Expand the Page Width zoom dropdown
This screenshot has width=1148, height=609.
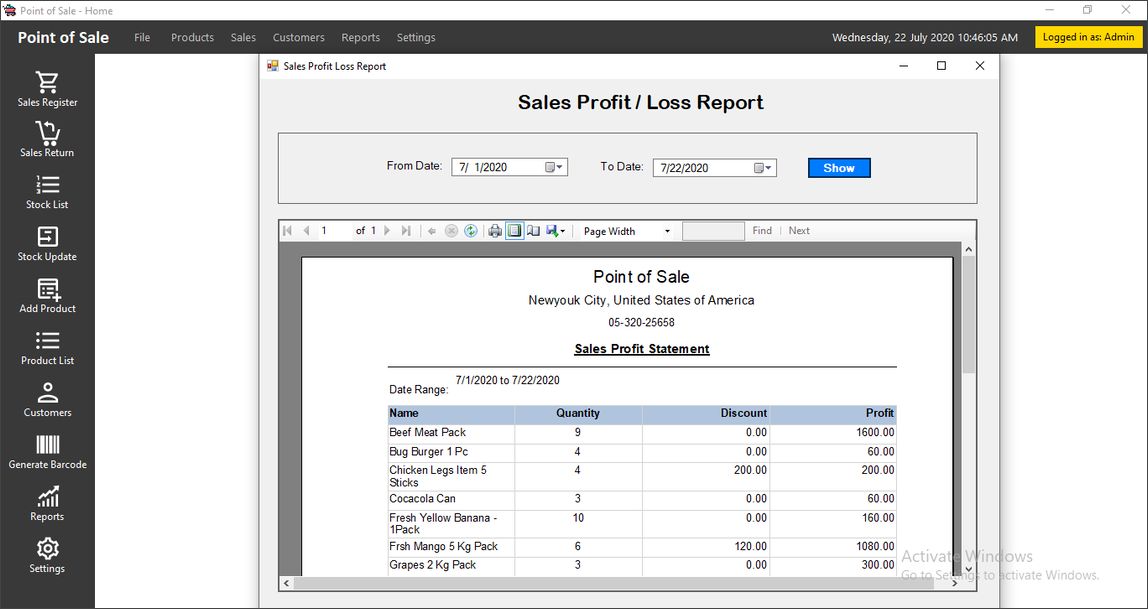pyautogui.click(x=667, y=231)
